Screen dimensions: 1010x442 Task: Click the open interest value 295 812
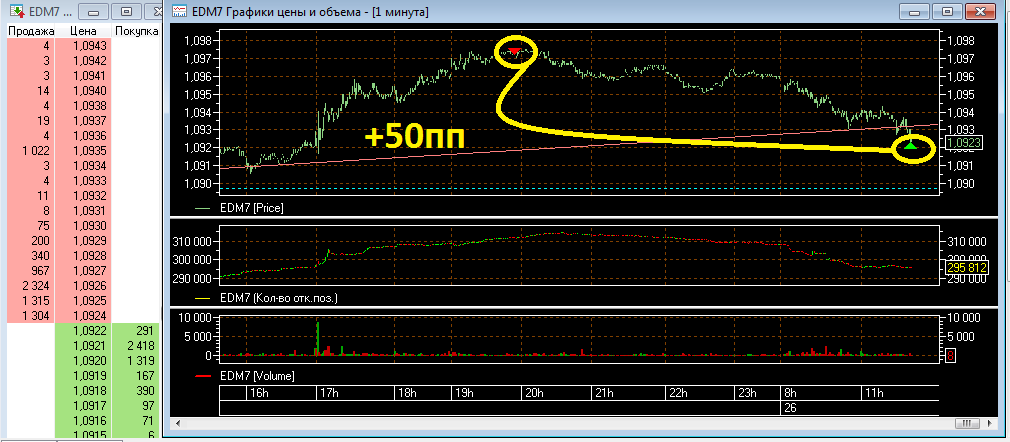[966, 267]
